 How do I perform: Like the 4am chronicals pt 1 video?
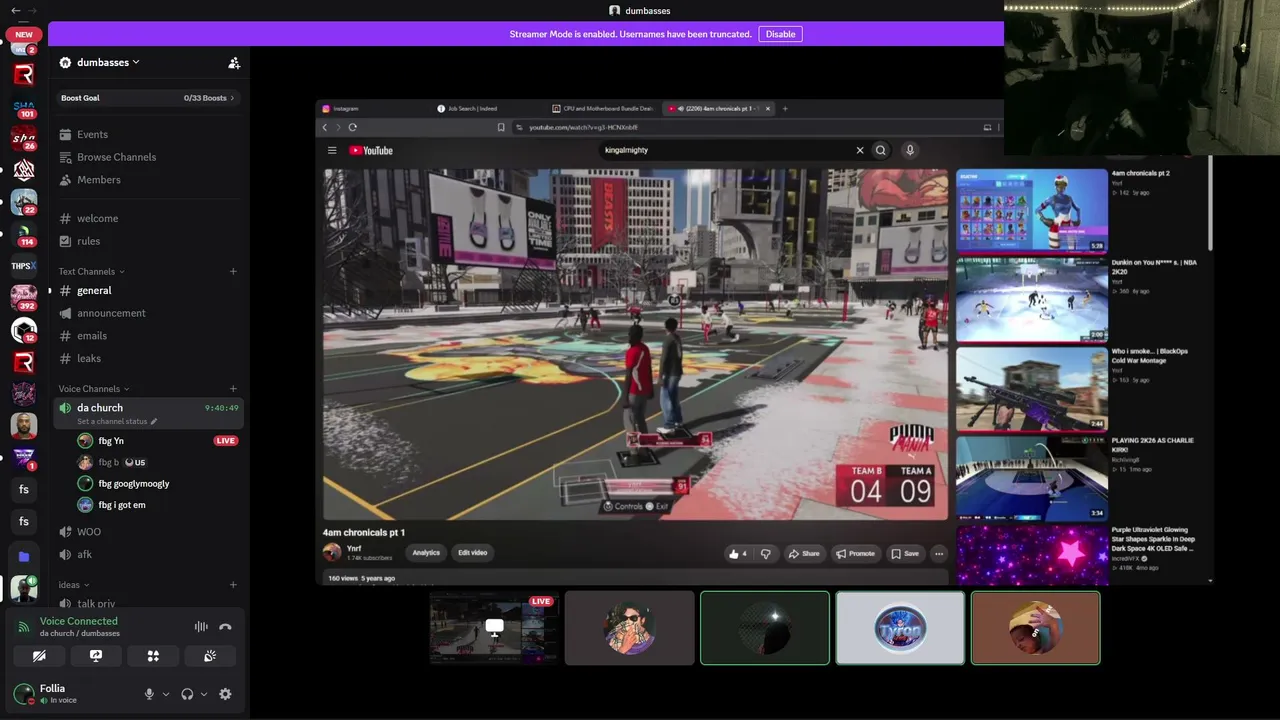pos(738,554)
